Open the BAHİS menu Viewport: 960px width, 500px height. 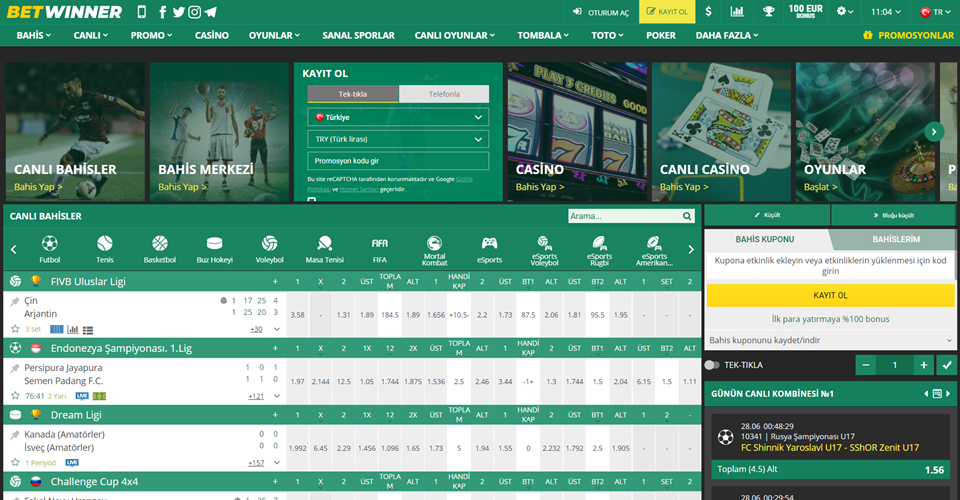[34, 35]
